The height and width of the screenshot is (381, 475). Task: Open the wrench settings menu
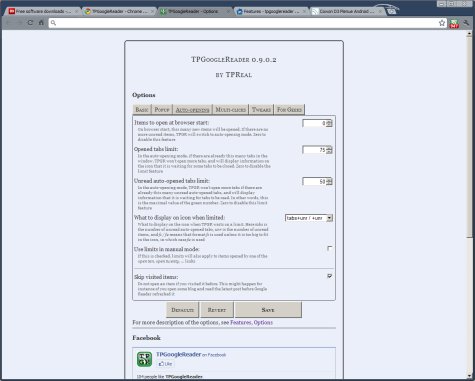[466, 23]
